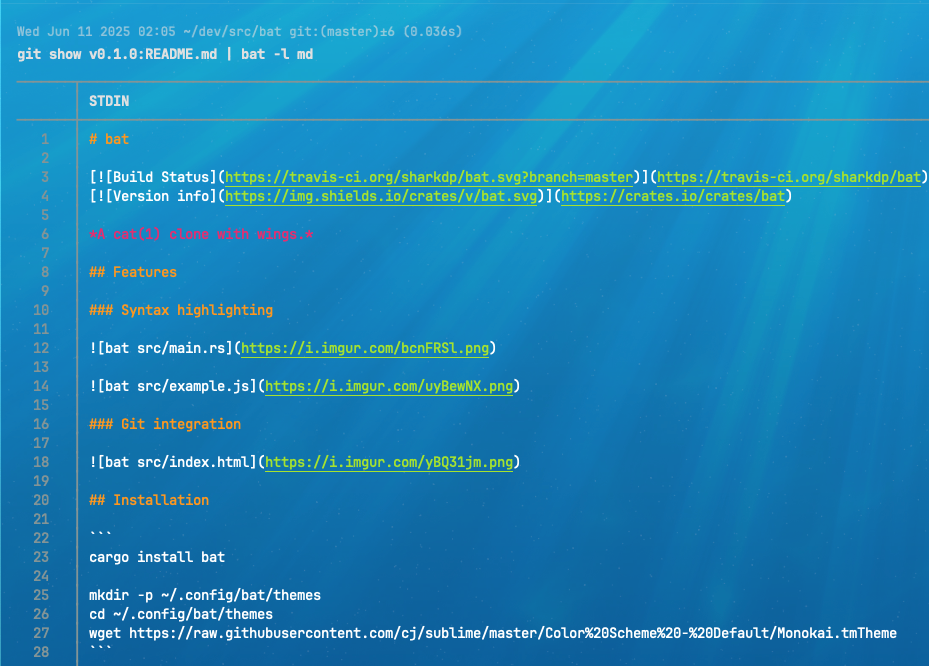Click the prompt timestamp 'Wed Jun 11 2025 02:05'
The image size is (929, 666).
(x=96, y=31)
